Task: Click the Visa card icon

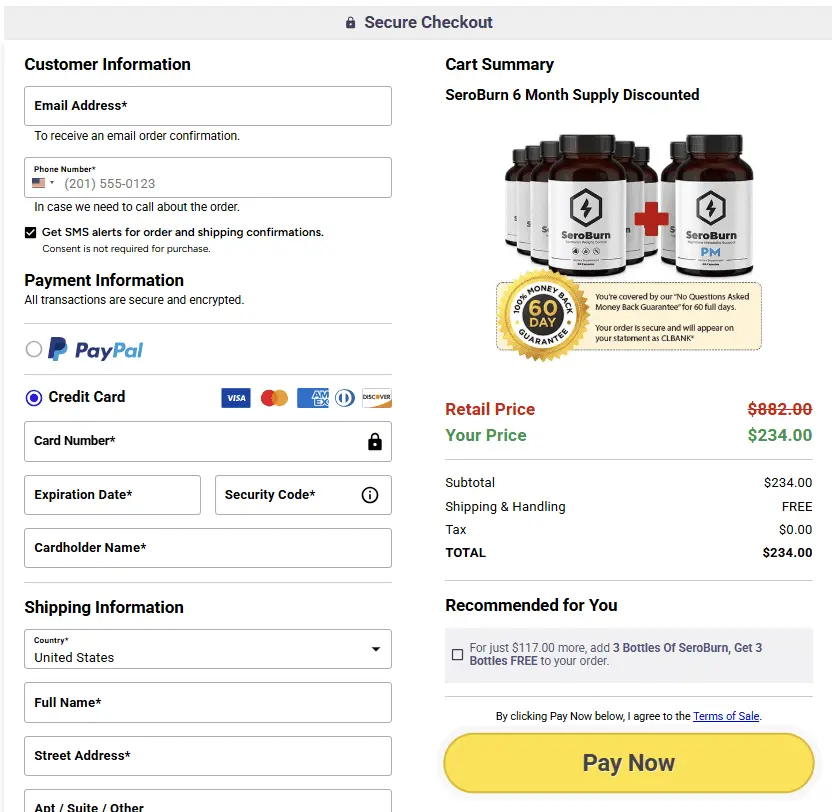Action: click(x=236, y=397)
